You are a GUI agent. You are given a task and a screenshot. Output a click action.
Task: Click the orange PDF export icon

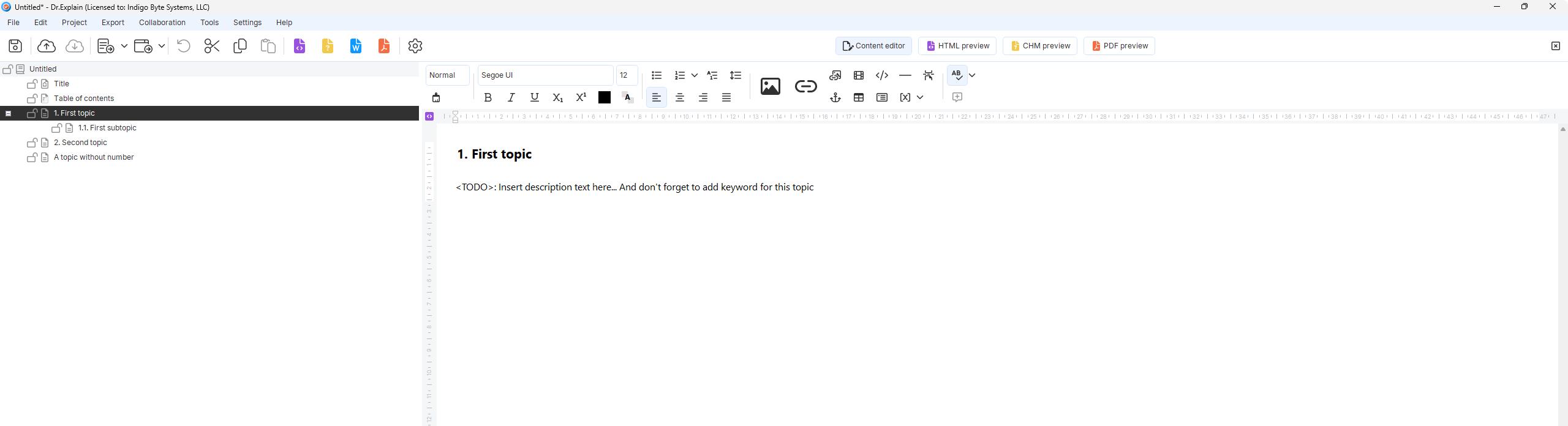coord(384,46)
